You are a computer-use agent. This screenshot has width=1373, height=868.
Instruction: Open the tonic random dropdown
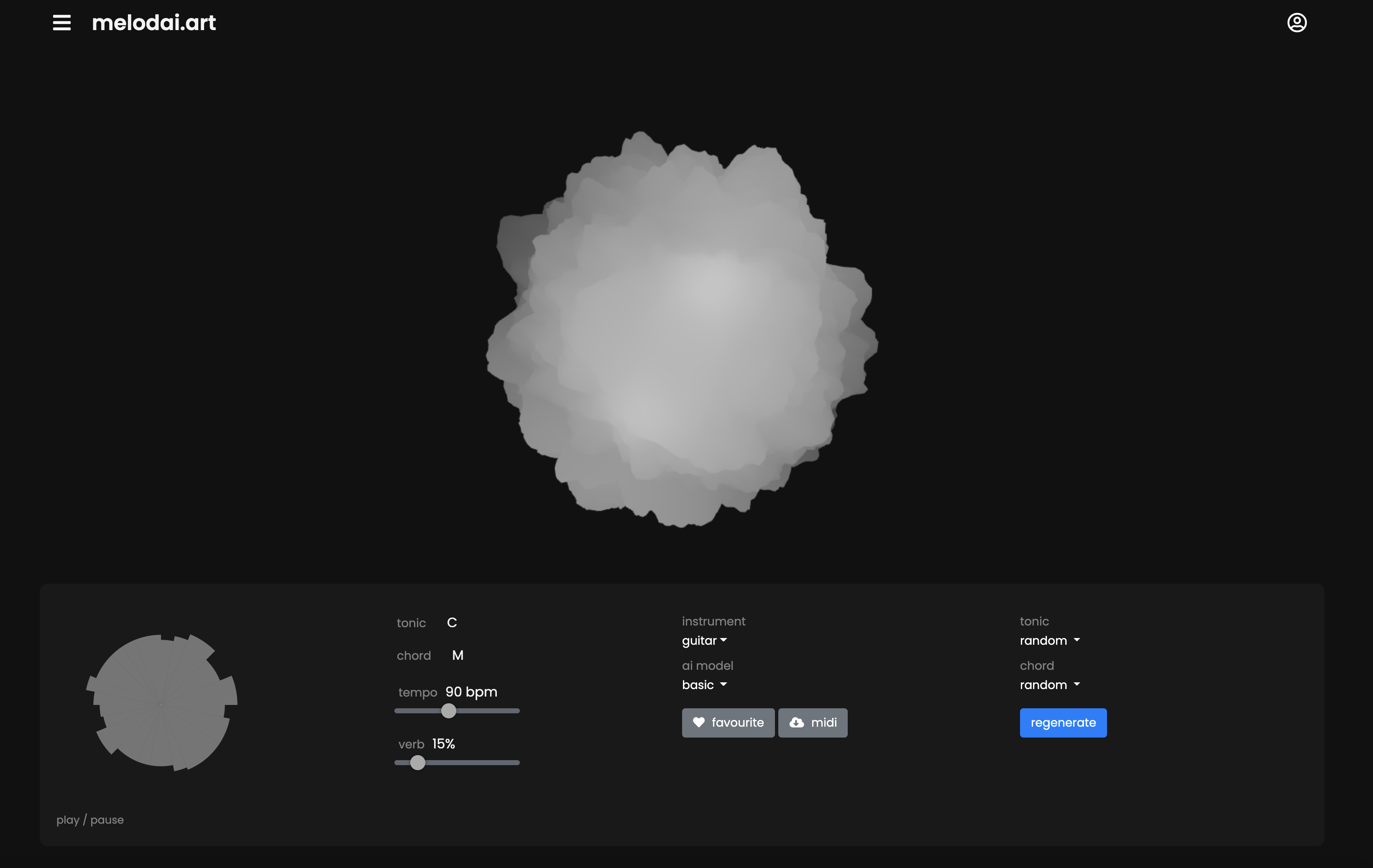pos(1049,641)
